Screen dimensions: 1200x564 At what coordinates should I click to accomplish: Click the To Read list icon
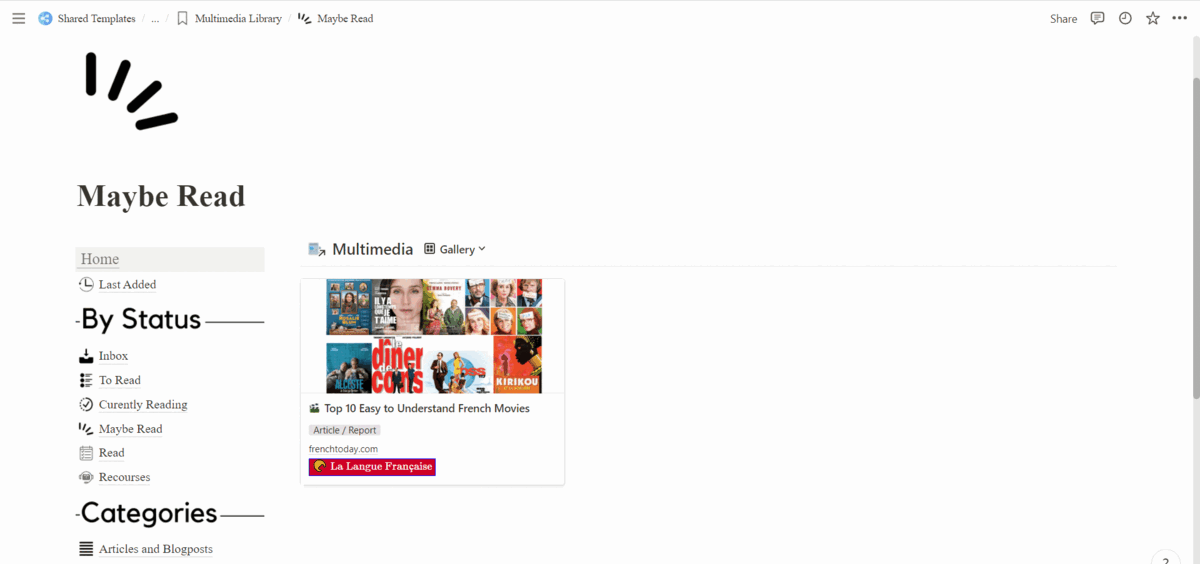(86, 380)
